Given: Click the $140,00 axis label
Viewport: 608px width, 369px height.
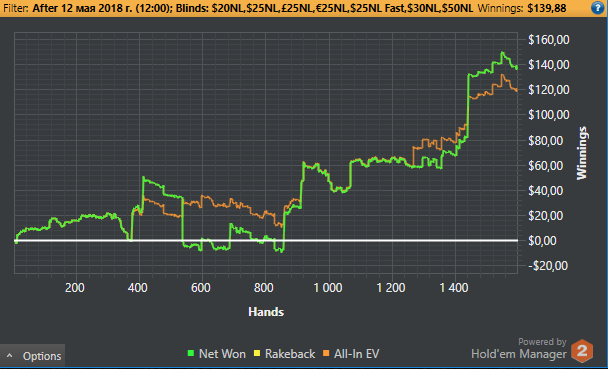Looking at the screenshot, I should click(549, 65).
